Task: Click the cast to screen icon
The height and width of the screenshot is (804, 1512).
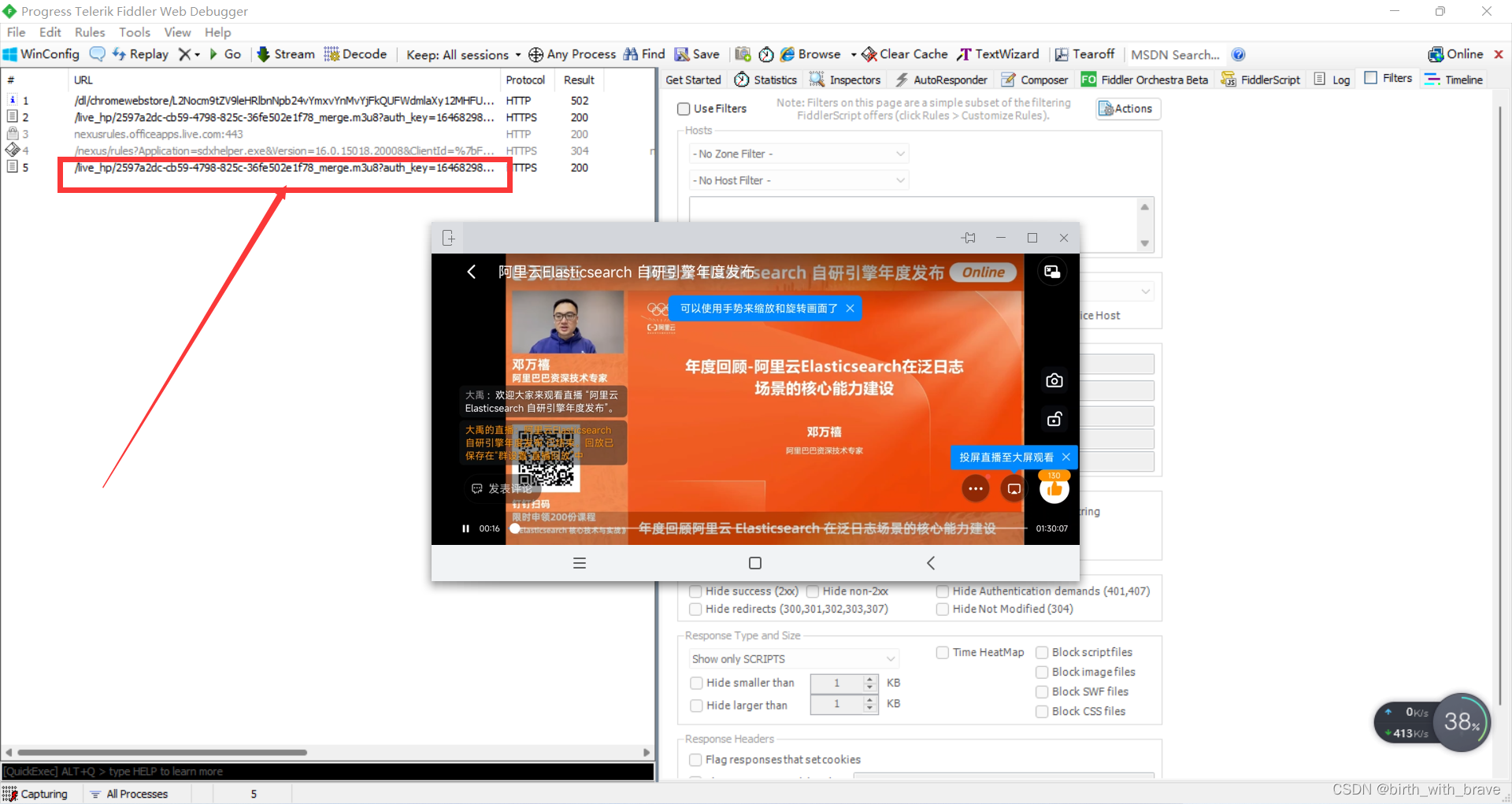Action: click(x=1014, y=489)
